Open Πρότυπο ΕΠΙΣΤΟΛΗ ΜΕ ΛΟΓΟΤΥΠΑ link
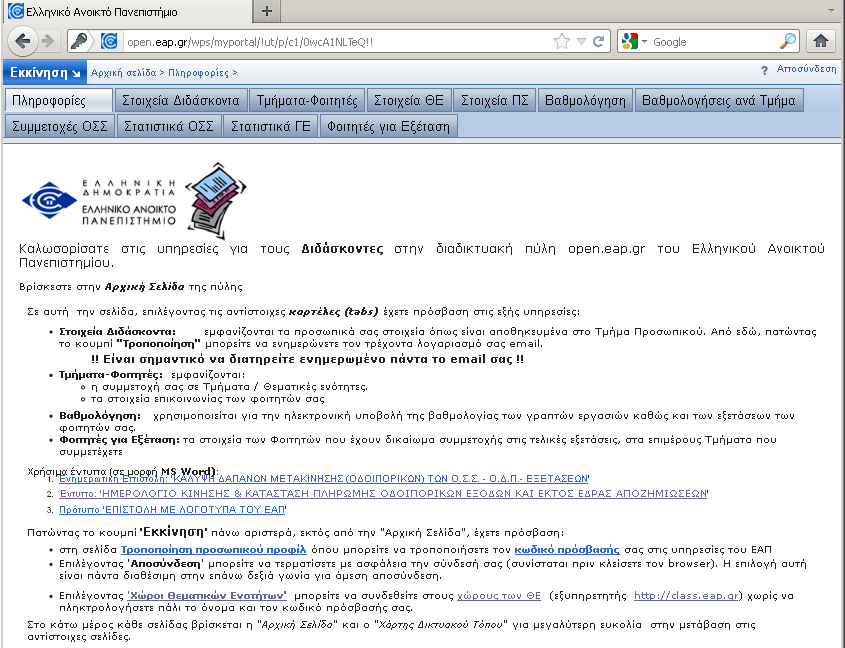The width and height of the screenshot is (845, 648). [x=172, y=510]
